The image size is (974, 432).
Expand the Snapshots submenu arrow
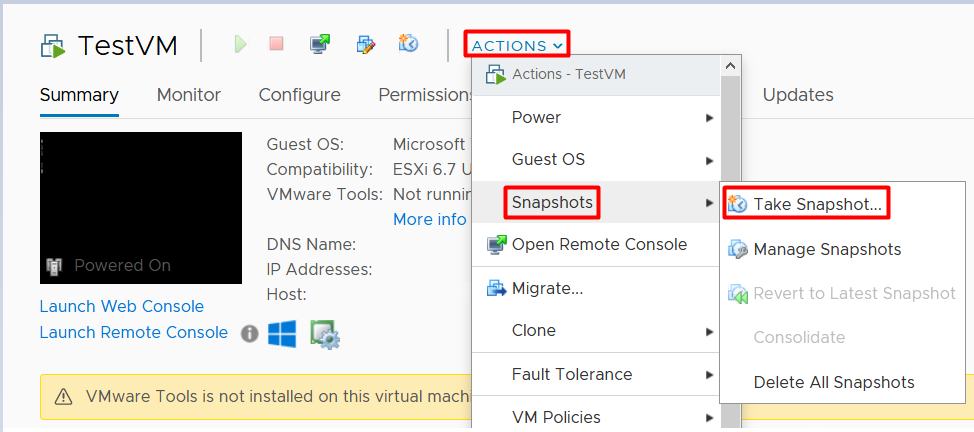click(x=709, y=202)
